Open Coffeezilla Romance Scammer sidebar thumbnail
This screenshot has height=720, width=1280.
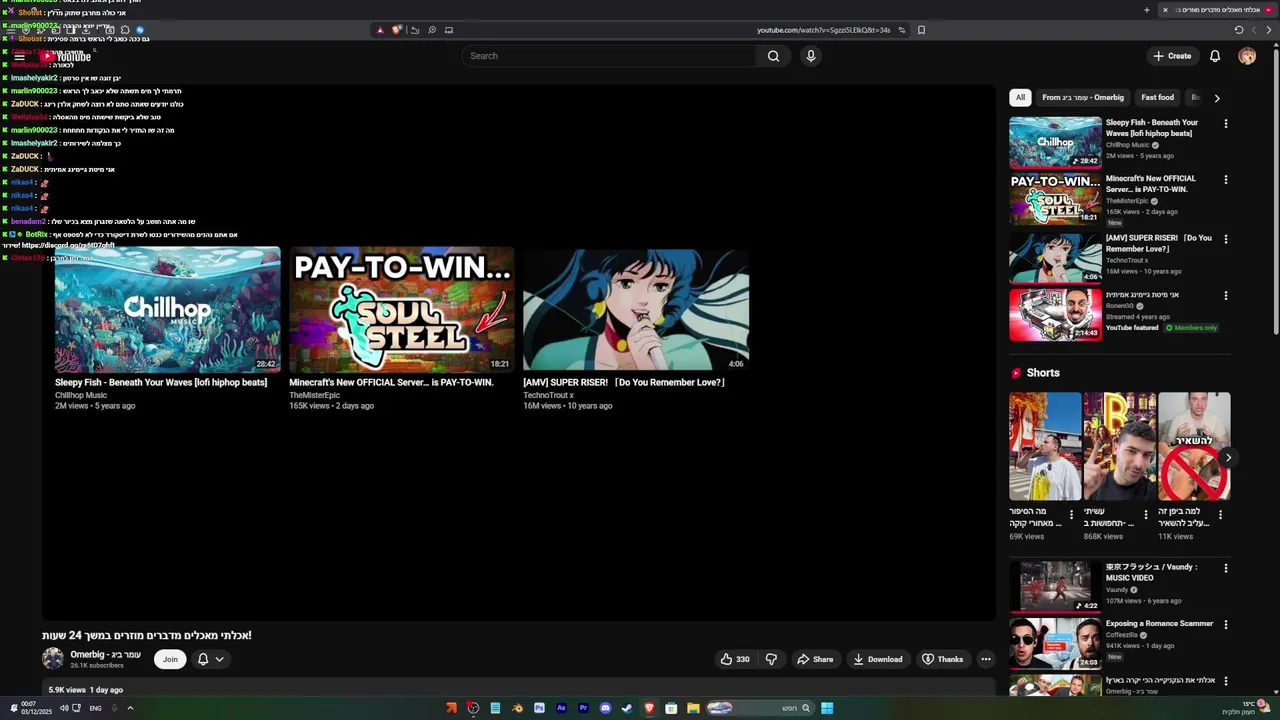click(1055, 643)
